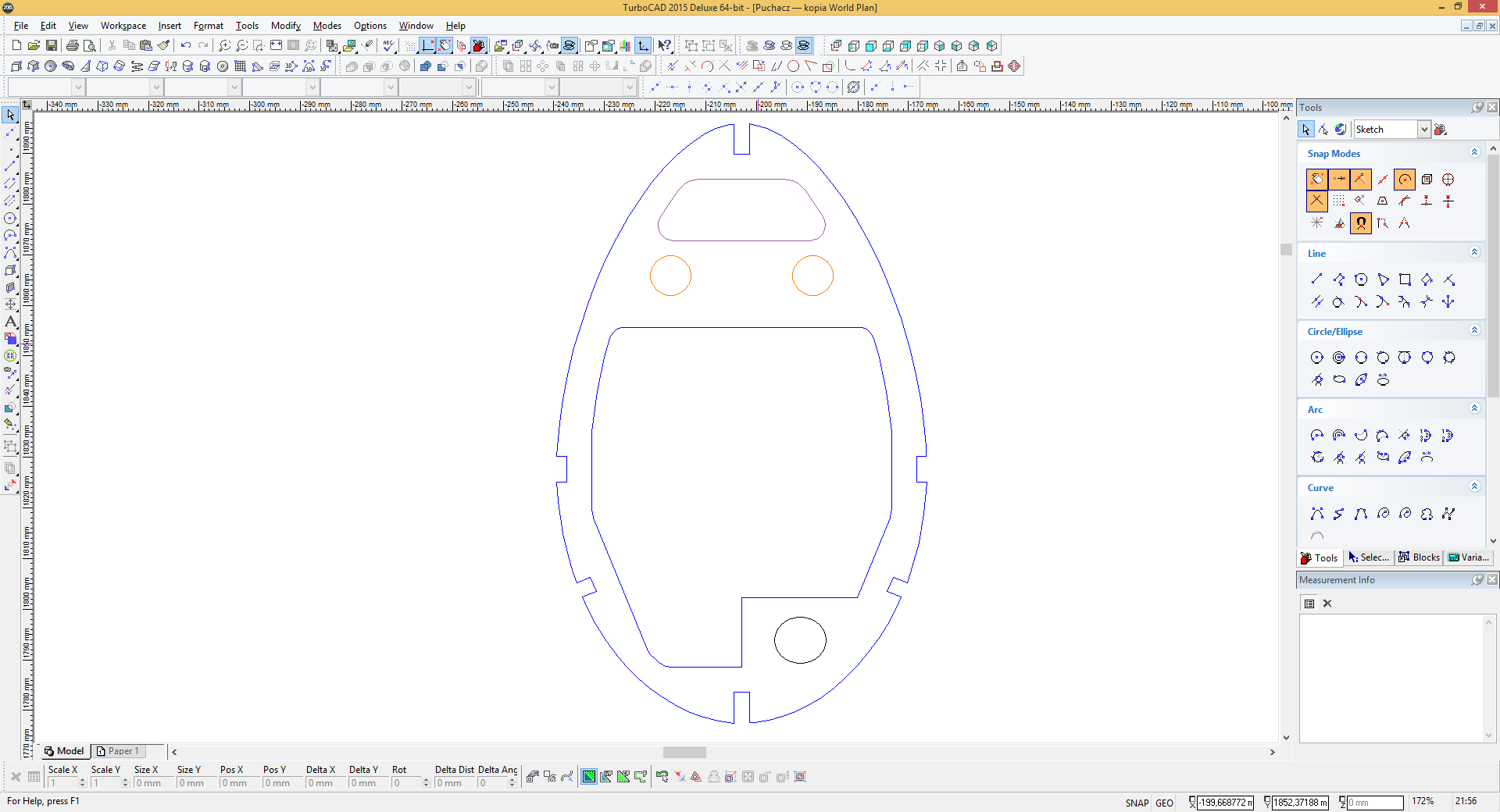Switch to the Paper 1 tab

117,751
